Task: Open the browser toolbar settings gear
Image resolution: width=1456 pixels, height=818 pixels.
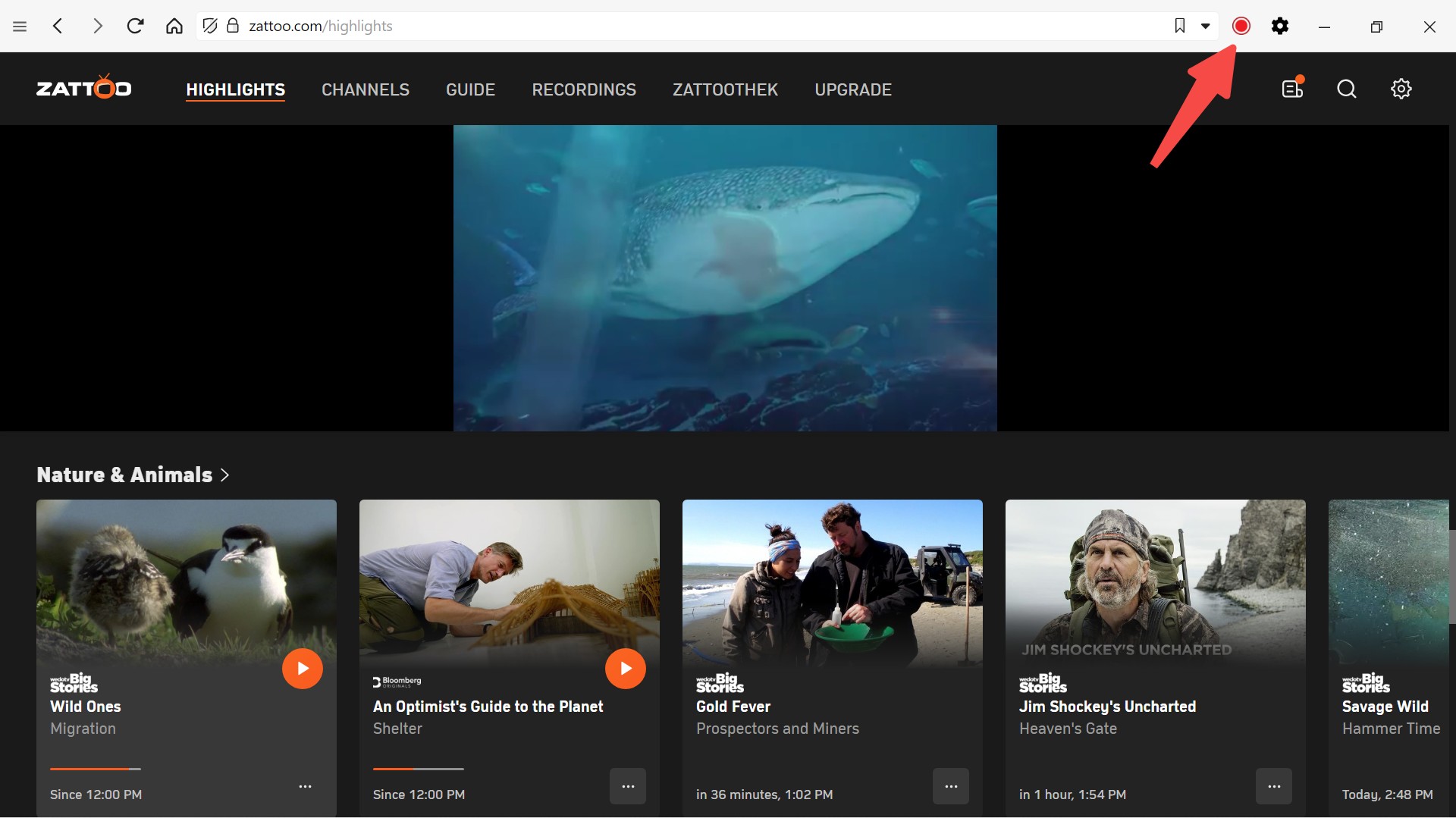Action: click(x=1280, y=26)
